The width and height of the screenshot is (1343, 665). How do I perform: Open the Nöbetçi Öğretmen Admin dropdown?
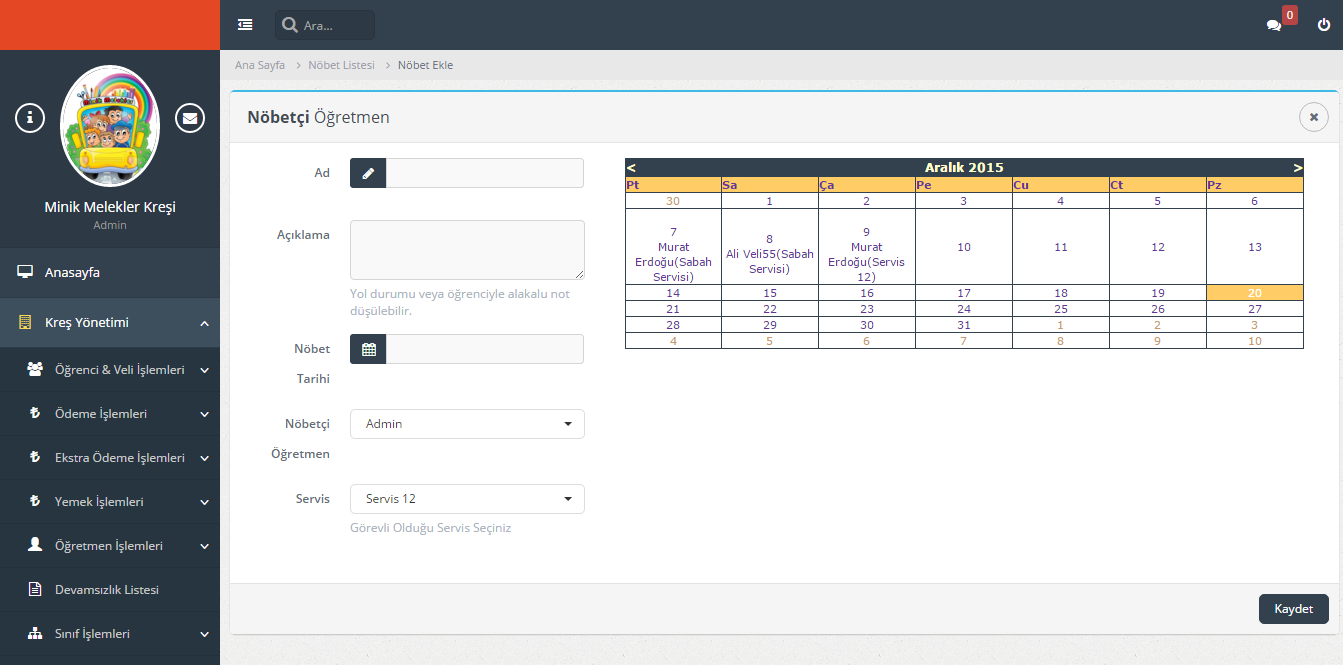[467, 424]
